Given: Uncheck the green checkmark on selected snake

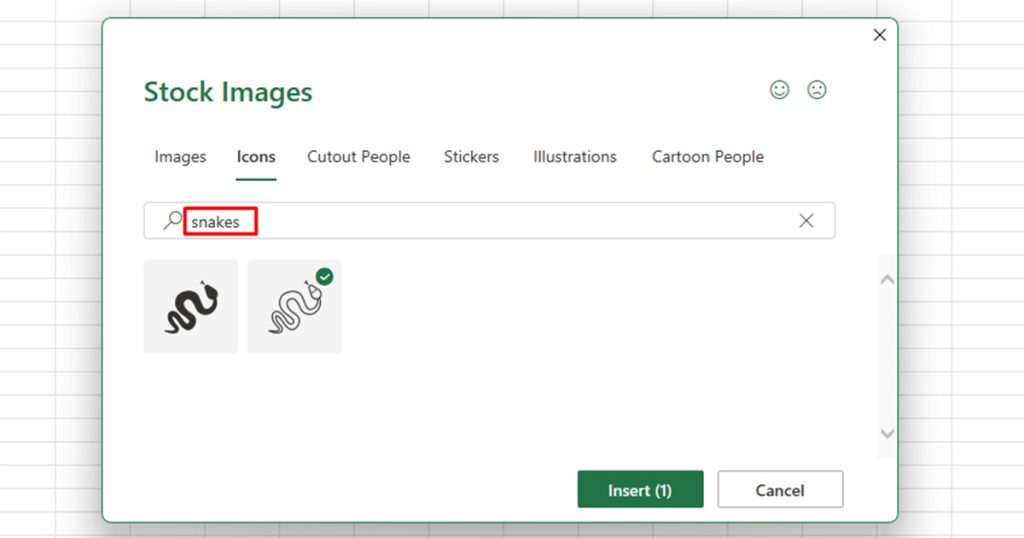Looking at the screenshot, I should coord(325,276).
